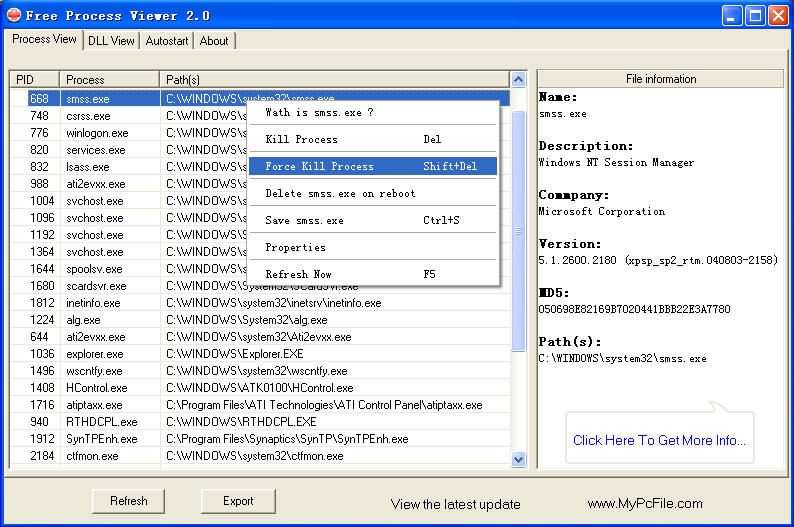Select the SynTPEnh.exe process row
Screen dimensions: 794x527
coord(260,439)
